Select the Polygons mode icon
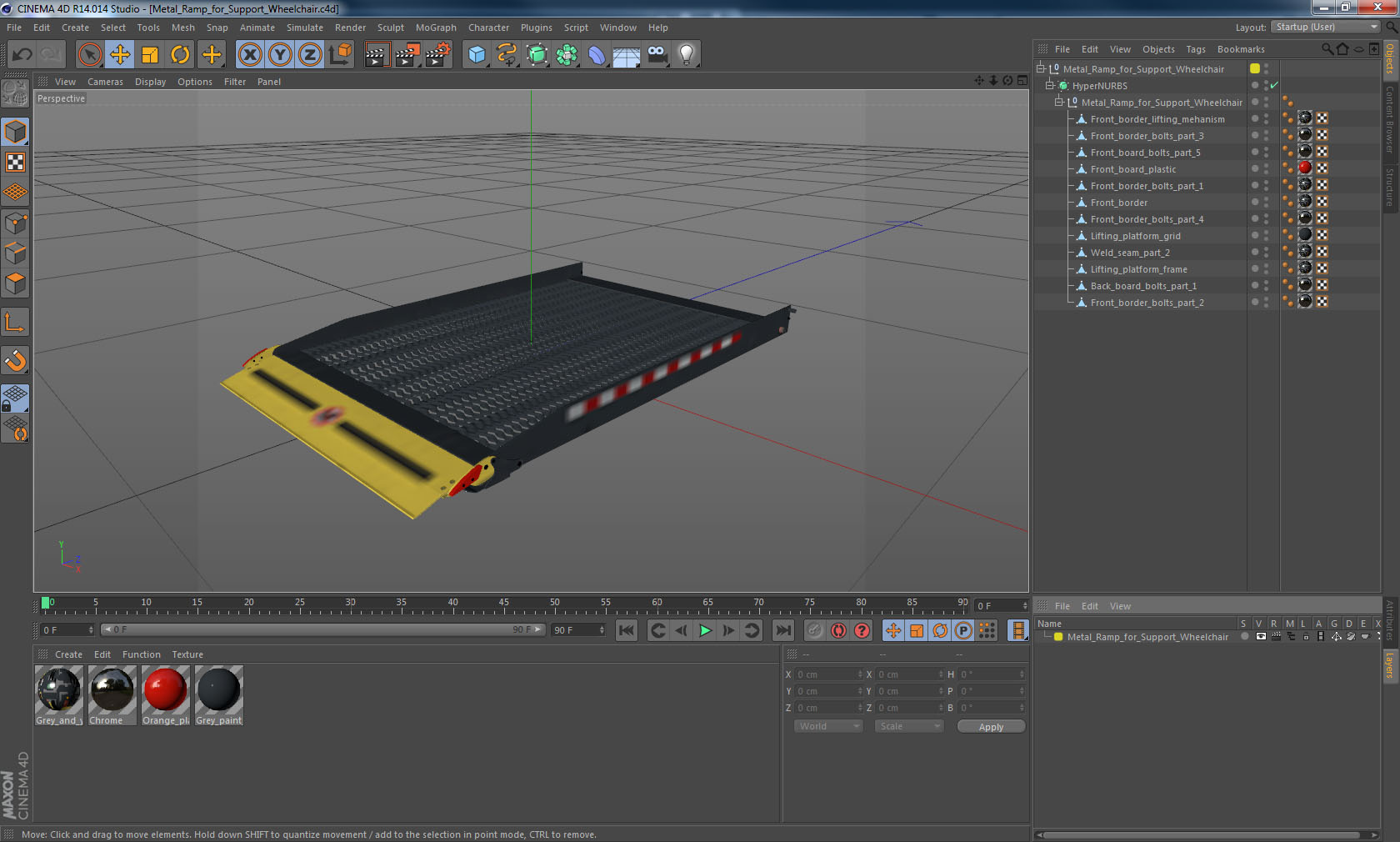Viewport: 1400px width, 842px height. [15, 283]
